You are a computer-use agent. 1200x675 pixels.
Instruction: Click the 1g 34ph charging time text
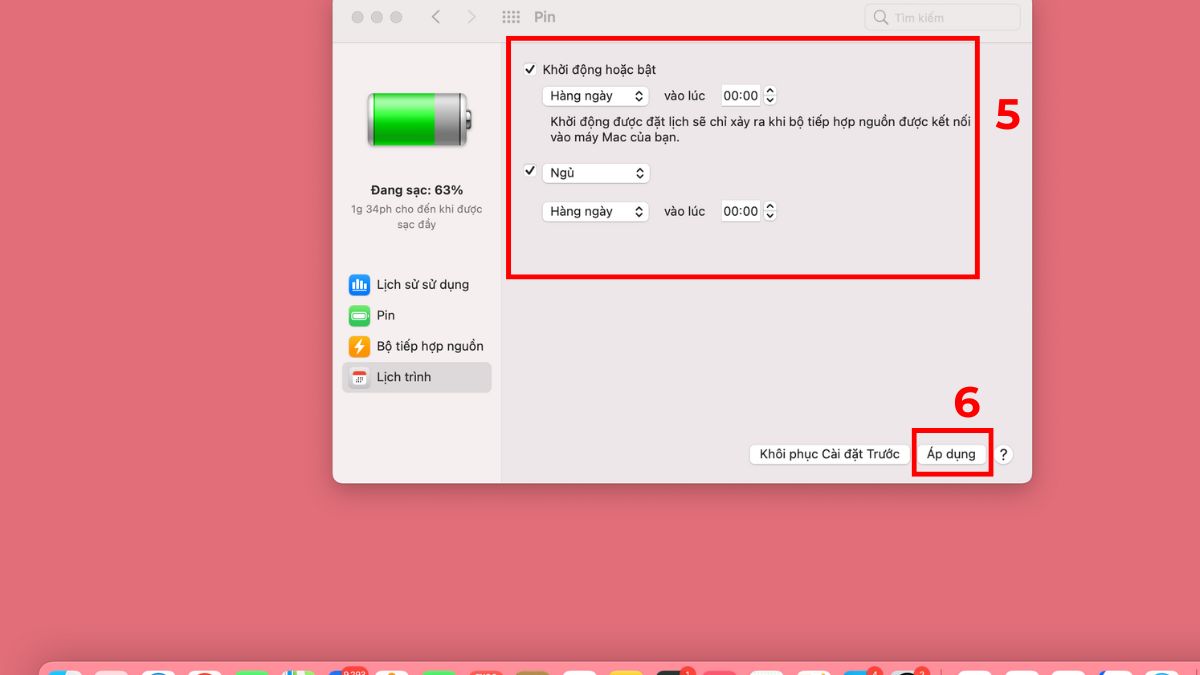pos(417,217)
